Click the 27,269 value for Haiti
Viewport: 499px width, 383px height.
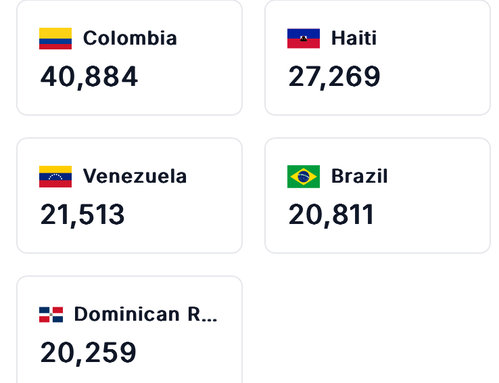point(334,77)
